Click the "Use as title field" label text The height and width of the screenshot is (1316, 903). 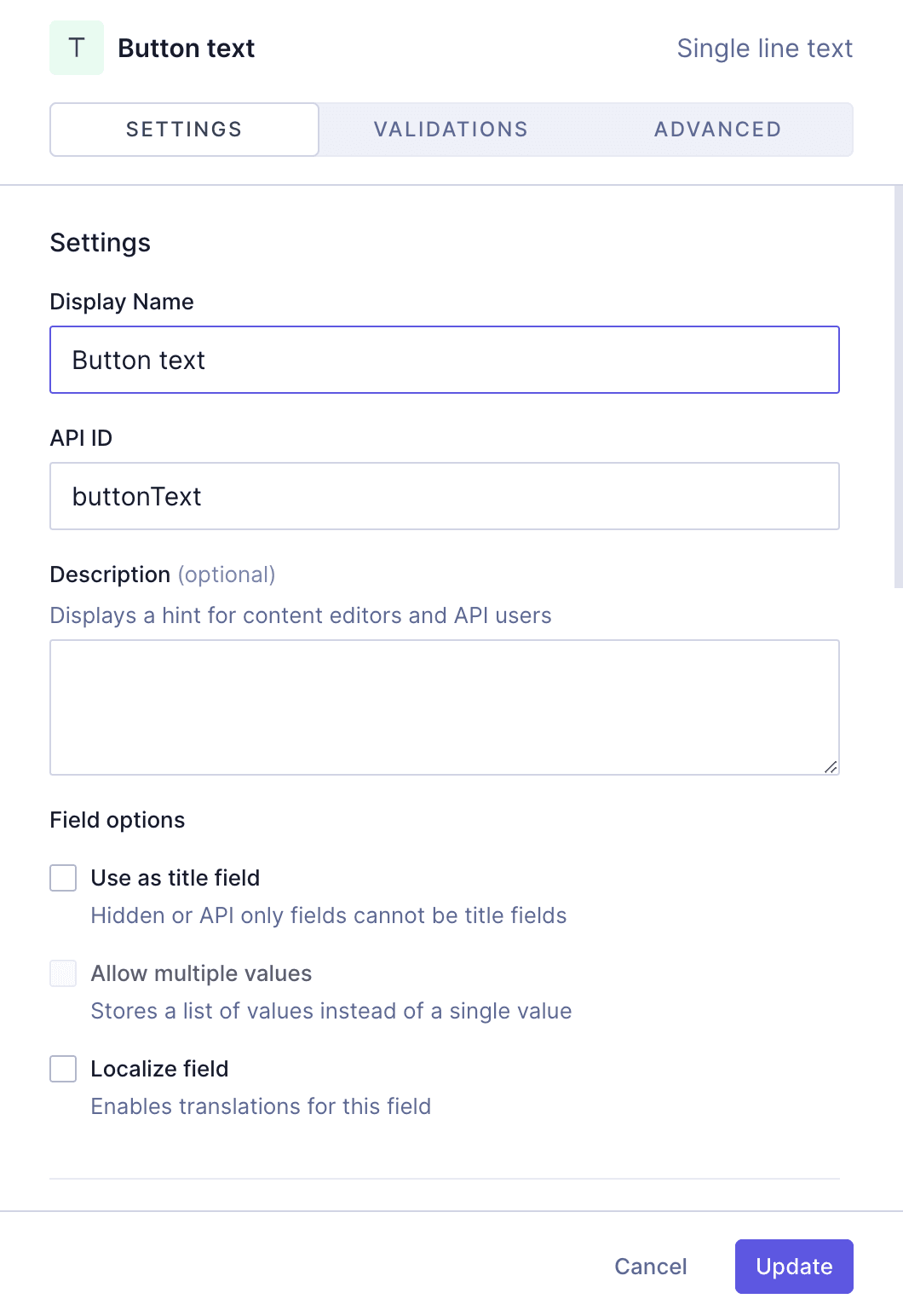pos(175,878)
